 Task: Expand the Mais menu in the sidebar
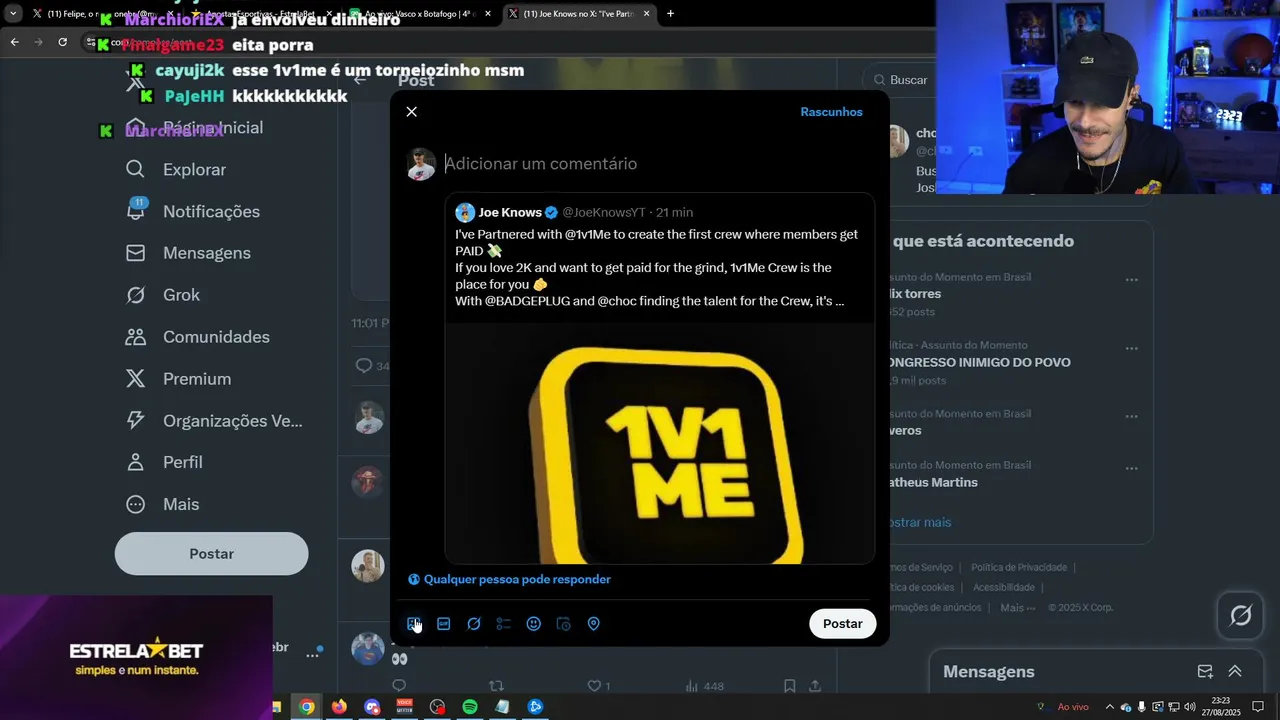coord(163,505)
